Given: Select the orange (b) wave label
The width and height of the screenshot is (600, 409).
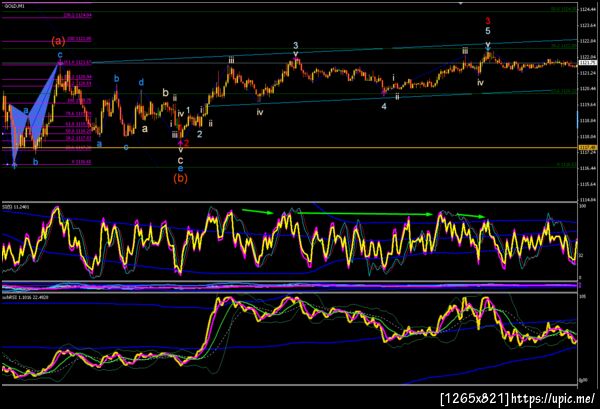Looking at the screenshot, I should pos(181,178).
